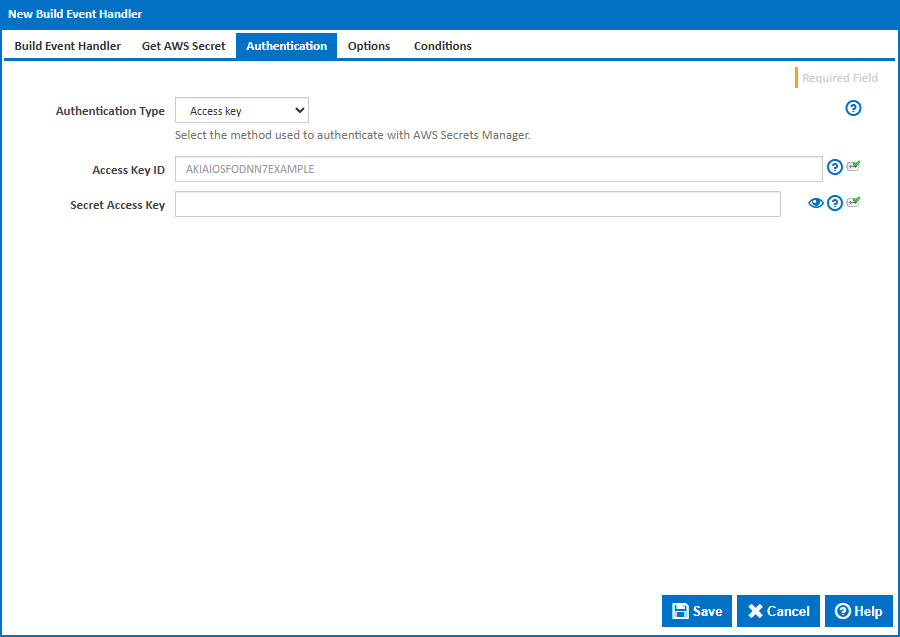Click the help icon beside Secret Access Key
Viewport: 900px width, 637px height.
tap(835, 203)
